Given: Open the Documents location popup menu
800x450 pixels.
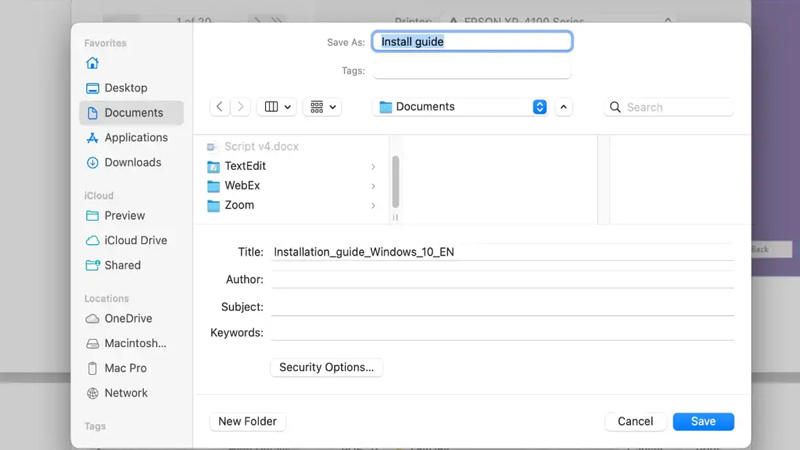Looking at the screenshot, I should (x=461, y=107).
